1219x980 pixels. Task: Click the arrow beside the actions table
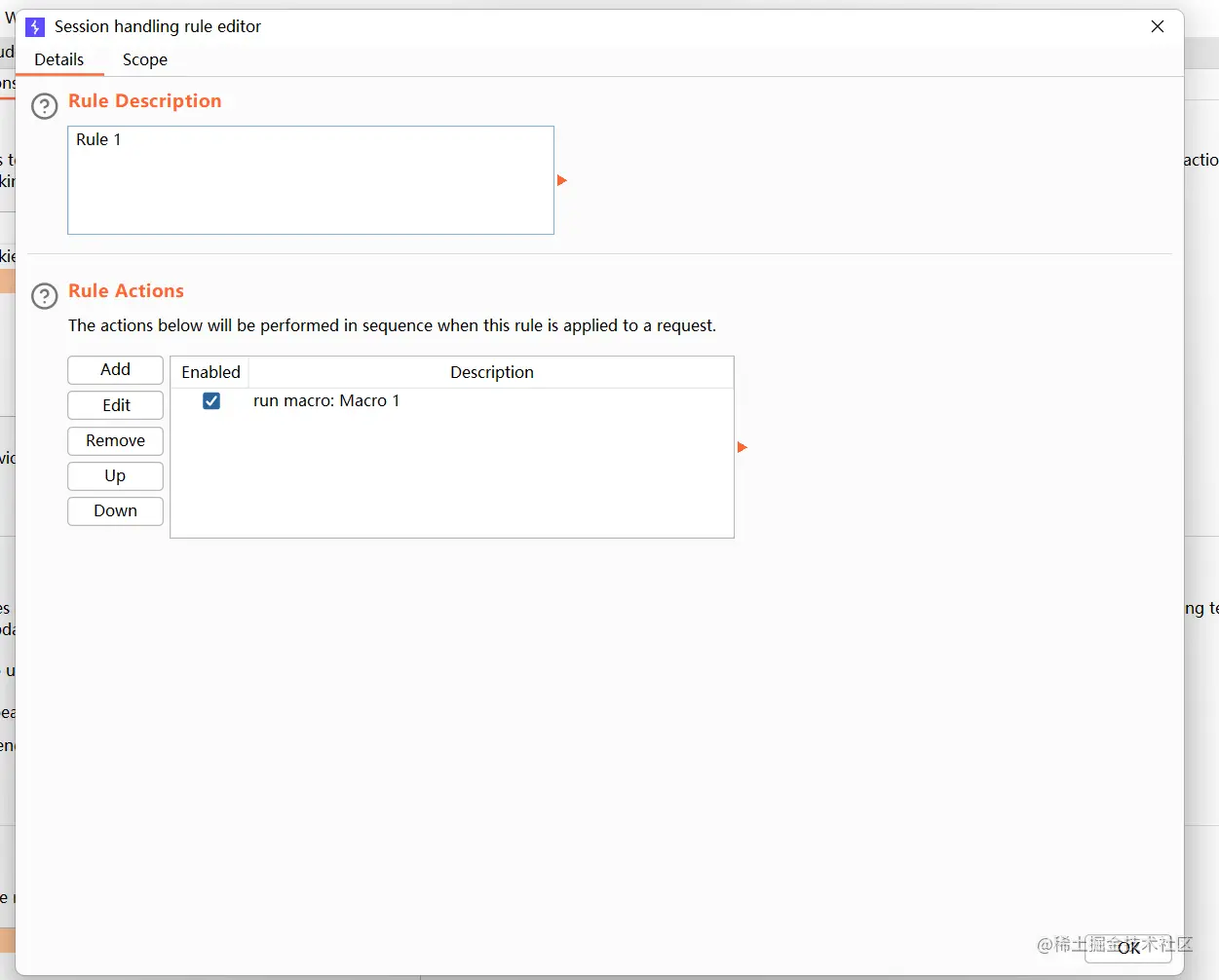742,447
